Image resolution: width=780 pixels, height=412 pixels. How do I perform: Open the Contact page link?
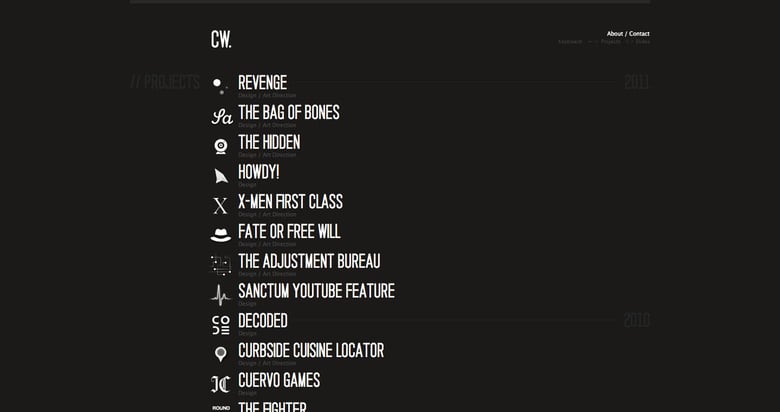point(639,34)
